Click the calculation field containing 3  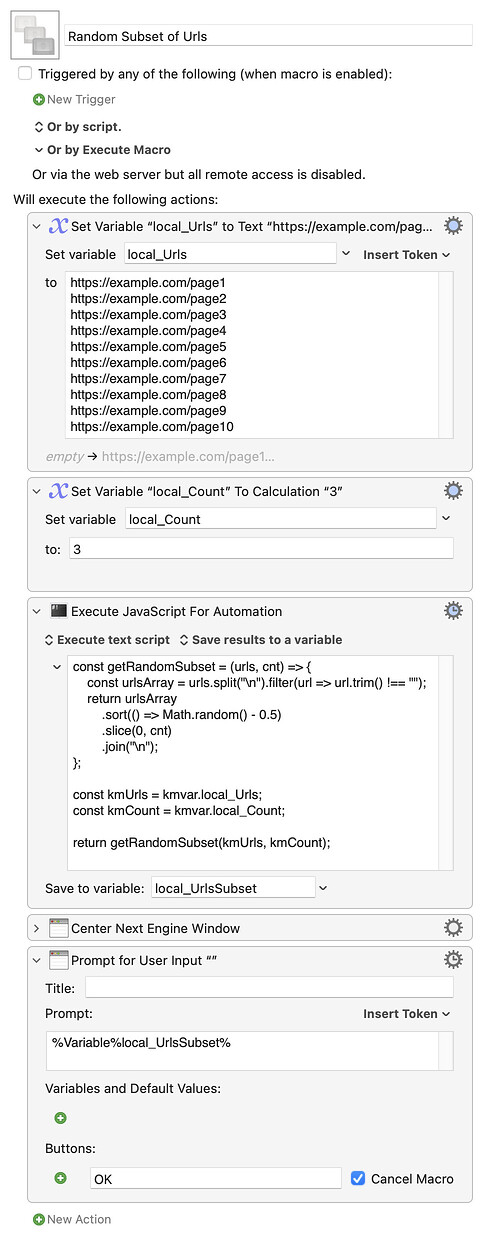[260, 549]
